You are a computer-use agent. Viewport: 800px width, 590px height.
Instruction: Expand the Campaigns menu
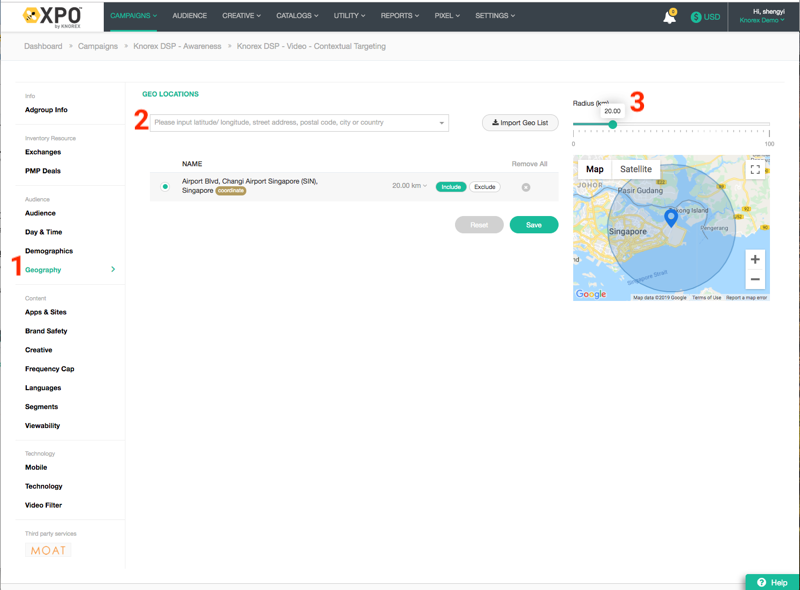tap(133, 16)
